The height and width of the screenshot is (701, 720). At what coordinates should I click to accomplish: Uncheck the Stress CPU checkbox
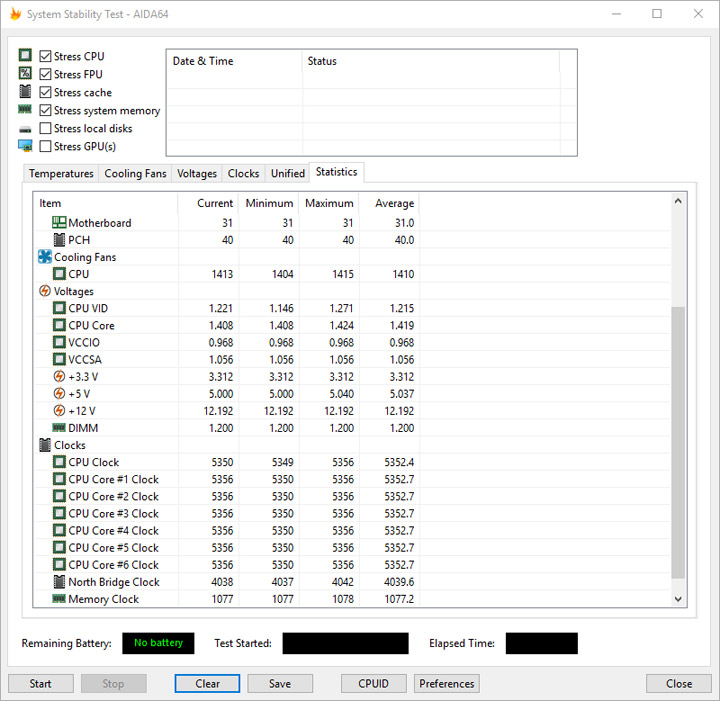45,56
